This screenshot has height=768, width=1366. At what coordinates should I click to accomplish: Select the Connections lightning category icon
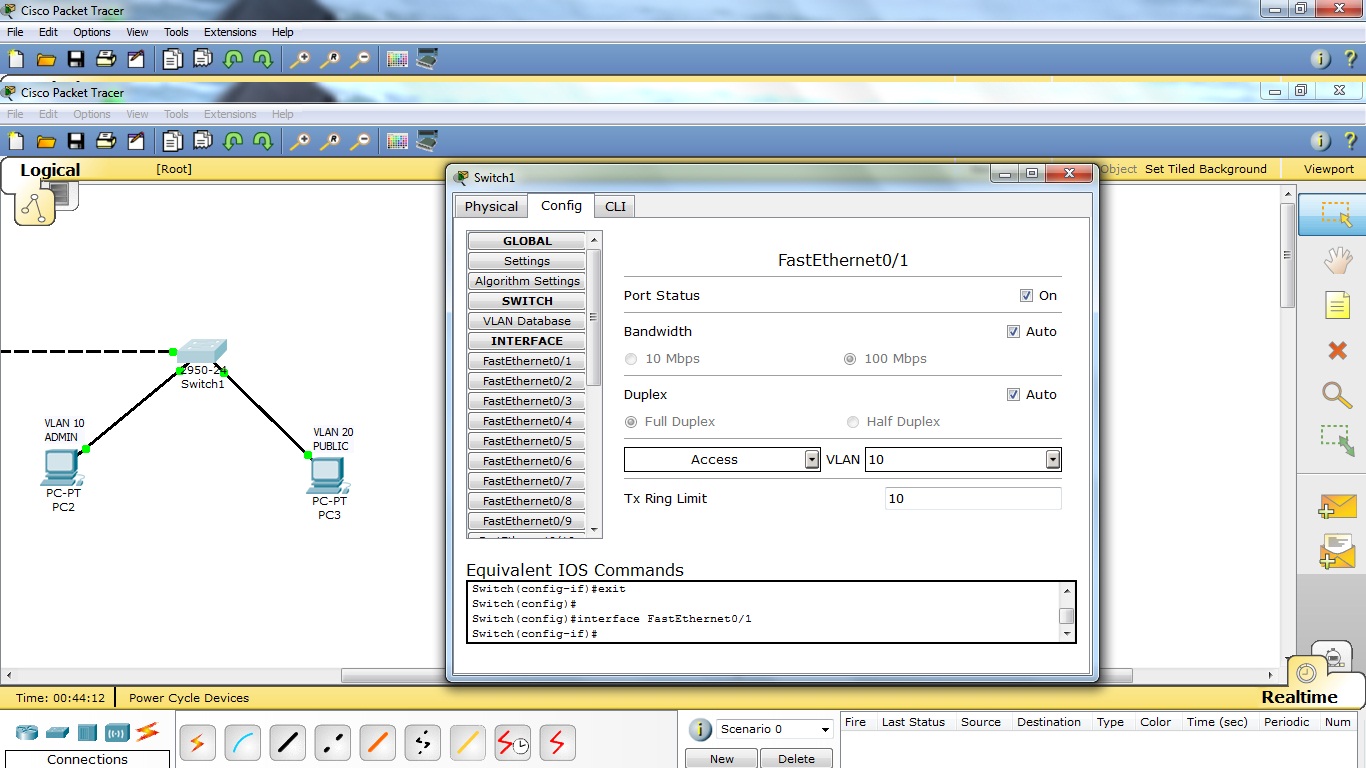(x=148, y=731)
